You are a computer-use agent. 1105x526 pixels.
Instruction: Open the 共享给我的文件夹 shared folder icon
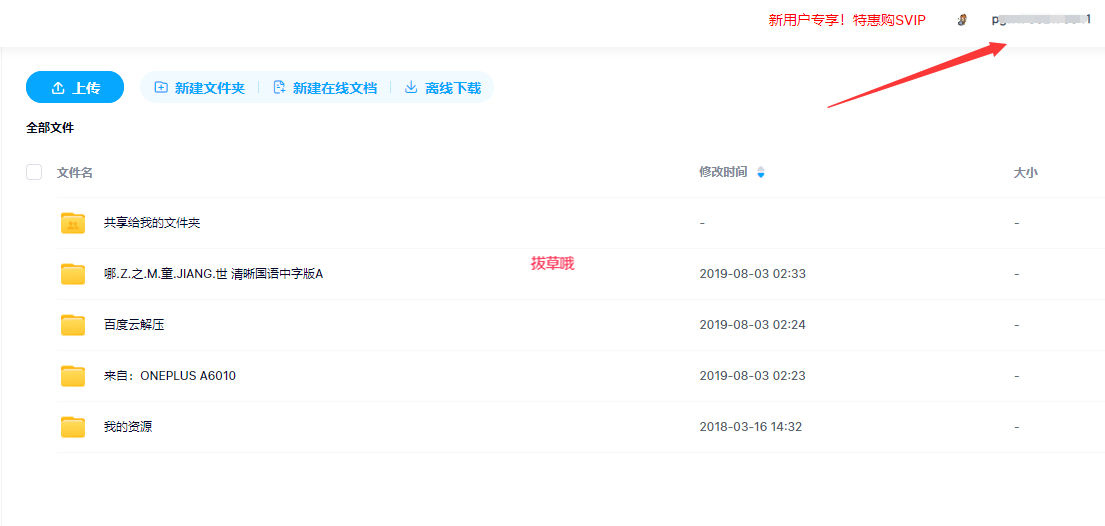point(73,223)
